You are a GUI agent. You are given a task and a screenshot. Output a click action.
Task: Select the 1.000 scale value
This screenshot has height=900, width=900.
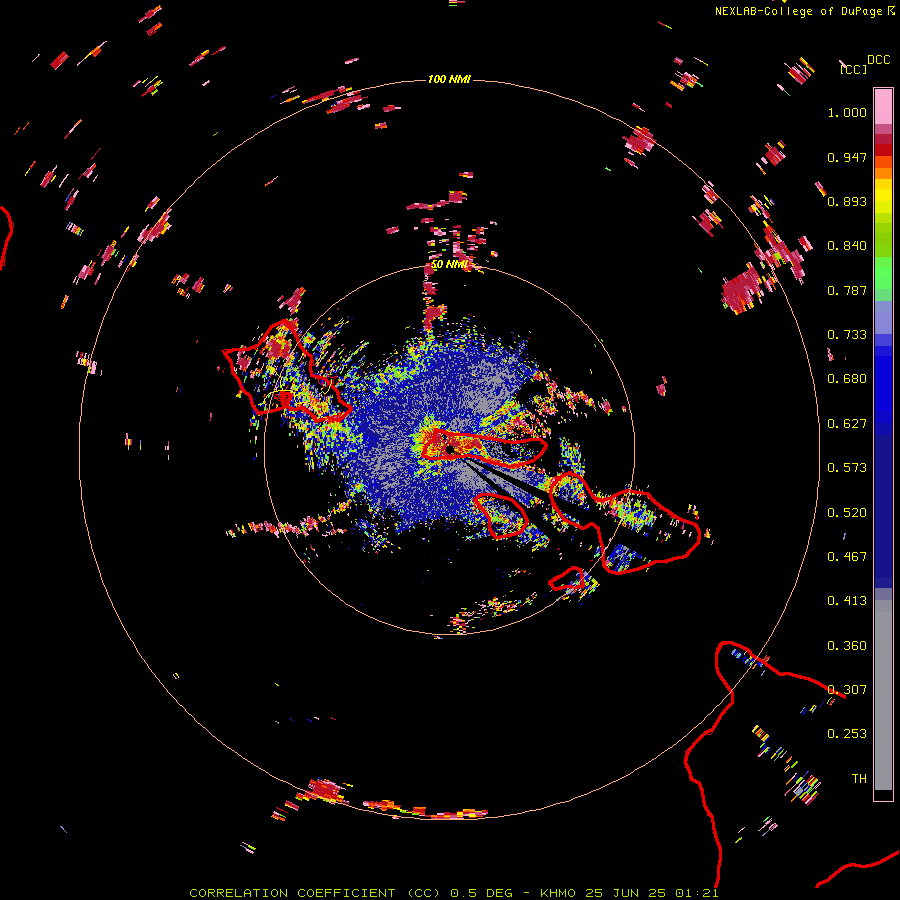coord(847,112)
